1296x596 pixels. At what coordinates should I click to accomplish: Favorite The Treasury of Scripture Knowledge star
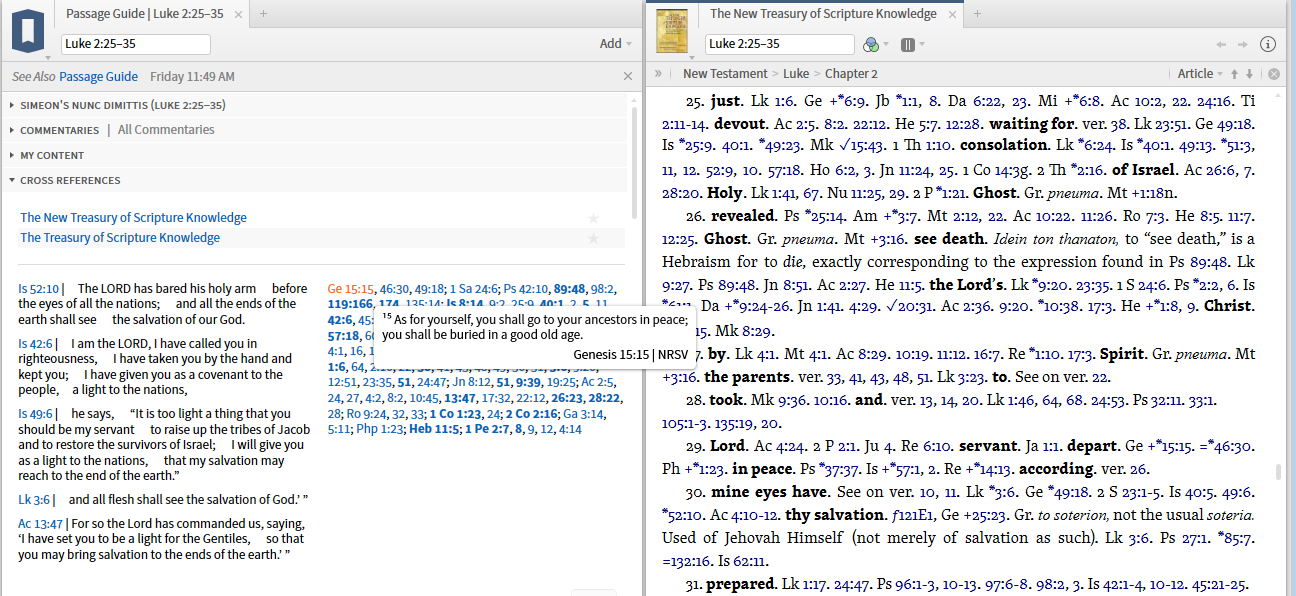(x=594, y=238)
